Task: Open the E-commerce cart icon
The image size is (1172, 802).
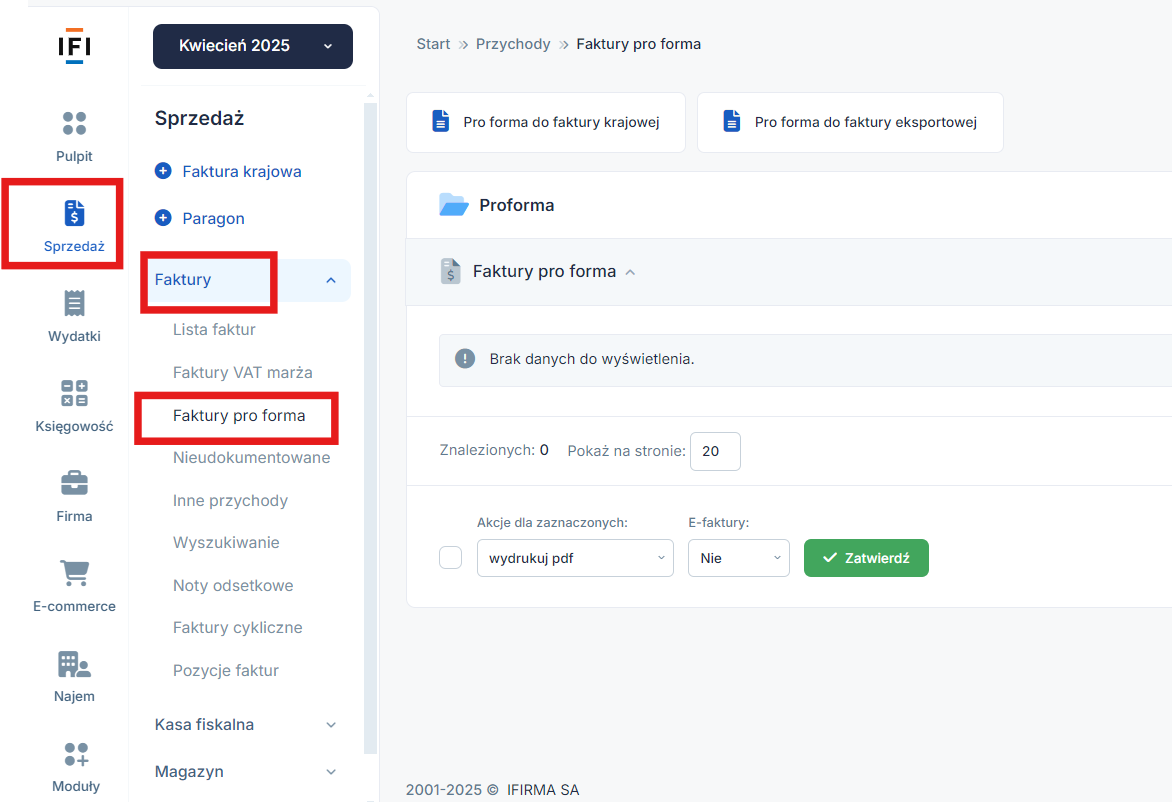Action: [74, 573]
